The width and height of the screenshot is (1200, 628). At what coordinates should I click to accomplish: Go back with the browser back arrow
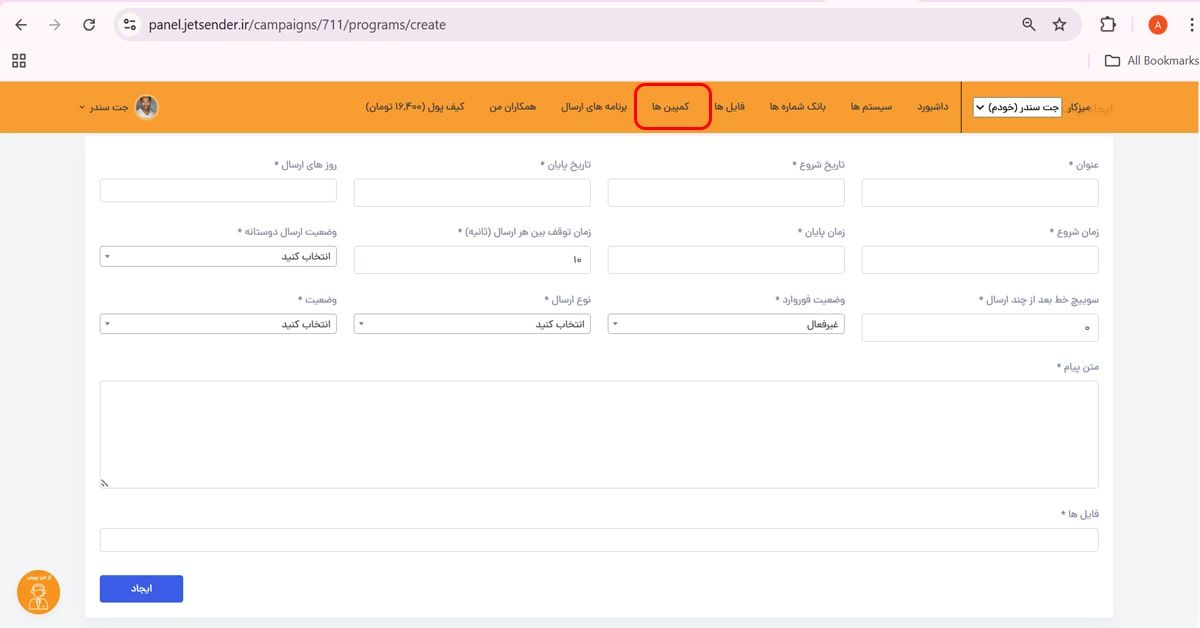(21, 25)
